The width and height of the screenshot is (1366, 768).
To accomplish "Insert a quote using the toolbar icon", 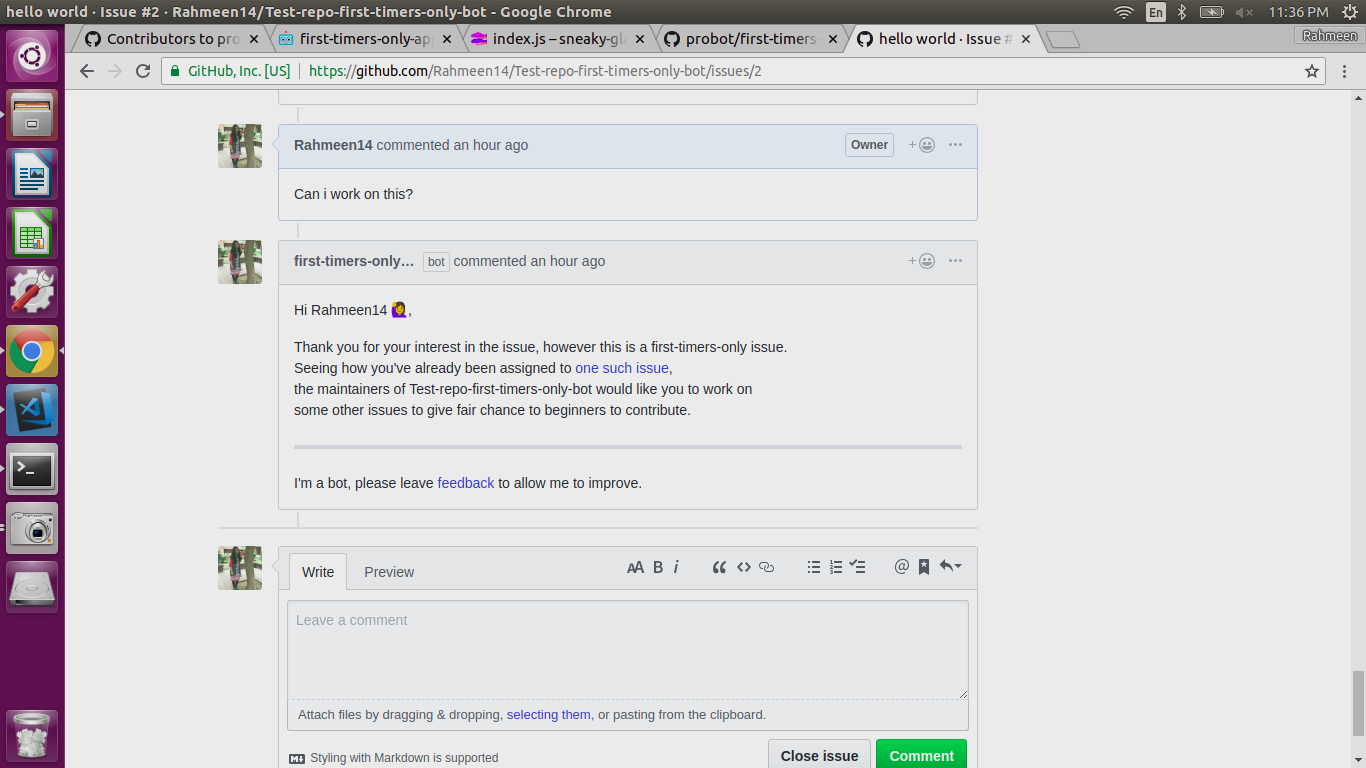I will tap(719, 567).
